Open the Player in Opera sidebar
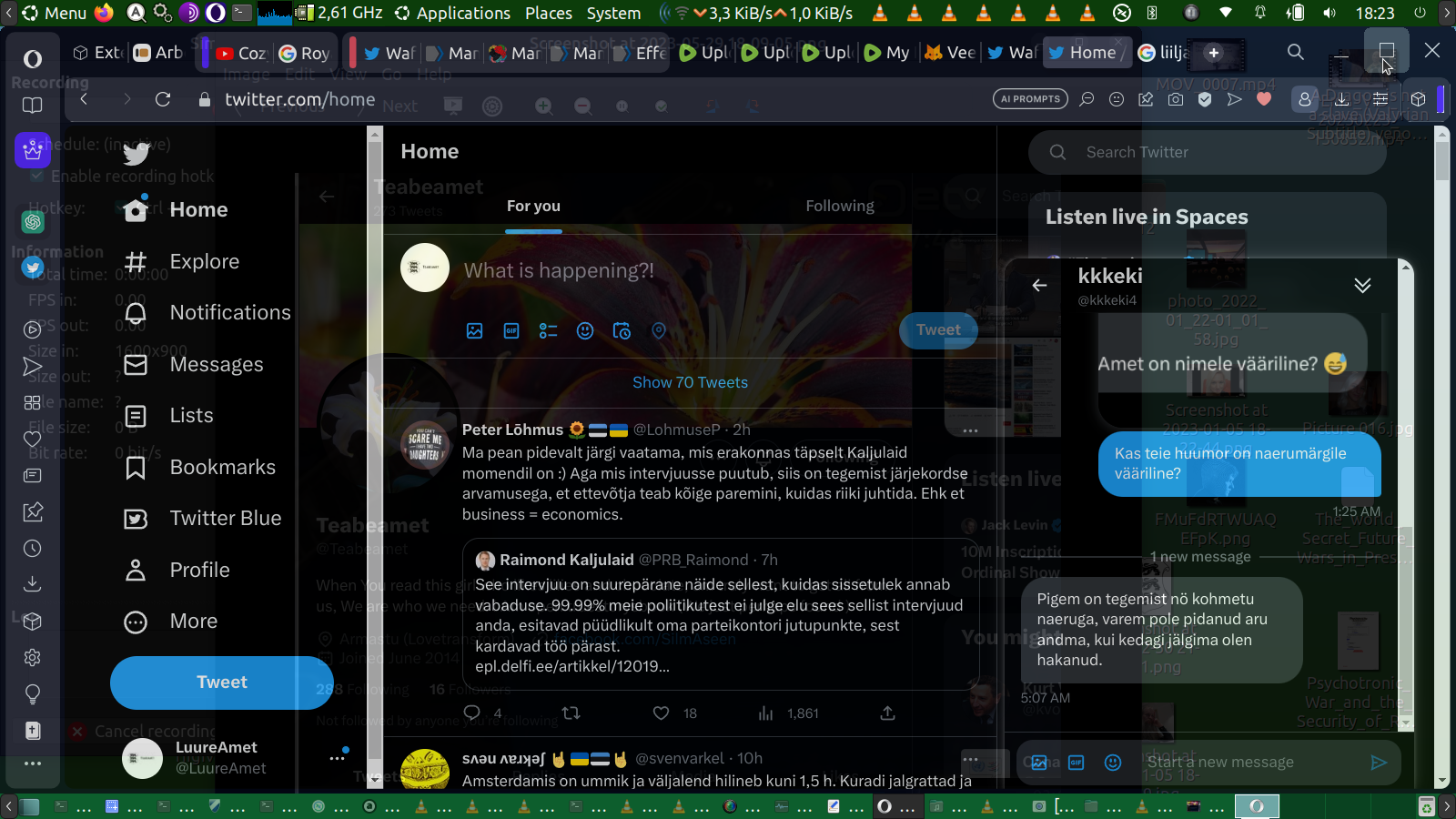The height and width of the screenshot is (819, 1456). tap(33, 329)
